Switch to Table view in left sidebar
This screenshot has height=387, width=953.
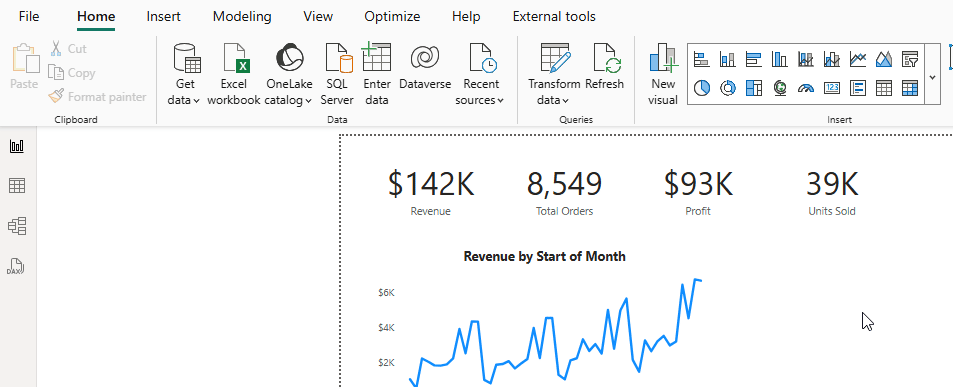(17, 186)
